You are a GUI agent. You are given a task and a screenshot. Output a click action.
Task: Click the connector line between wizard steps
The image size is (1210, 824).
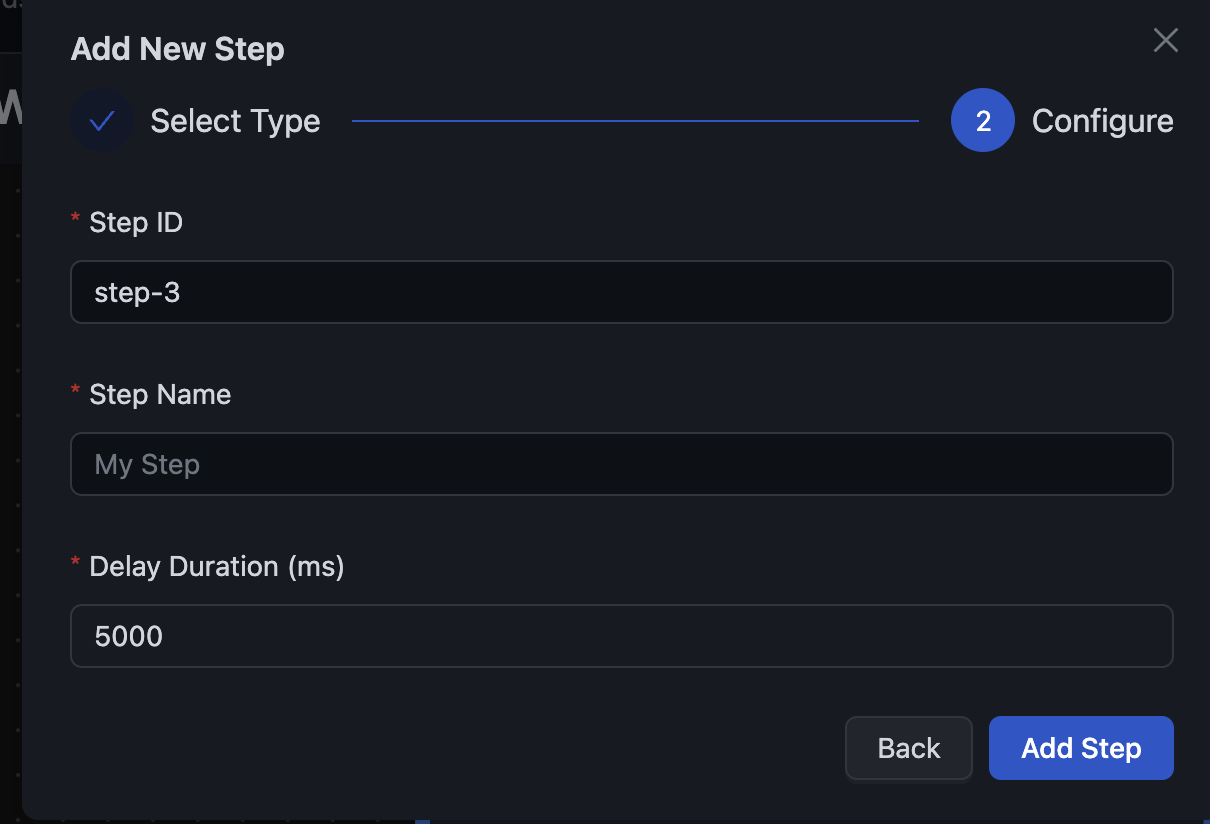click(x=635, y=121)
